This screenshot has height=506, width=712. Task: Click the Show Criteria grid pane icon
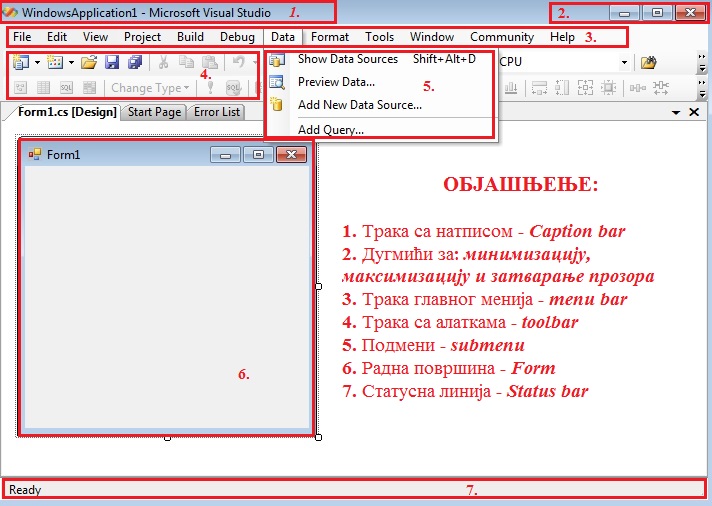click(x=44, y=88)
